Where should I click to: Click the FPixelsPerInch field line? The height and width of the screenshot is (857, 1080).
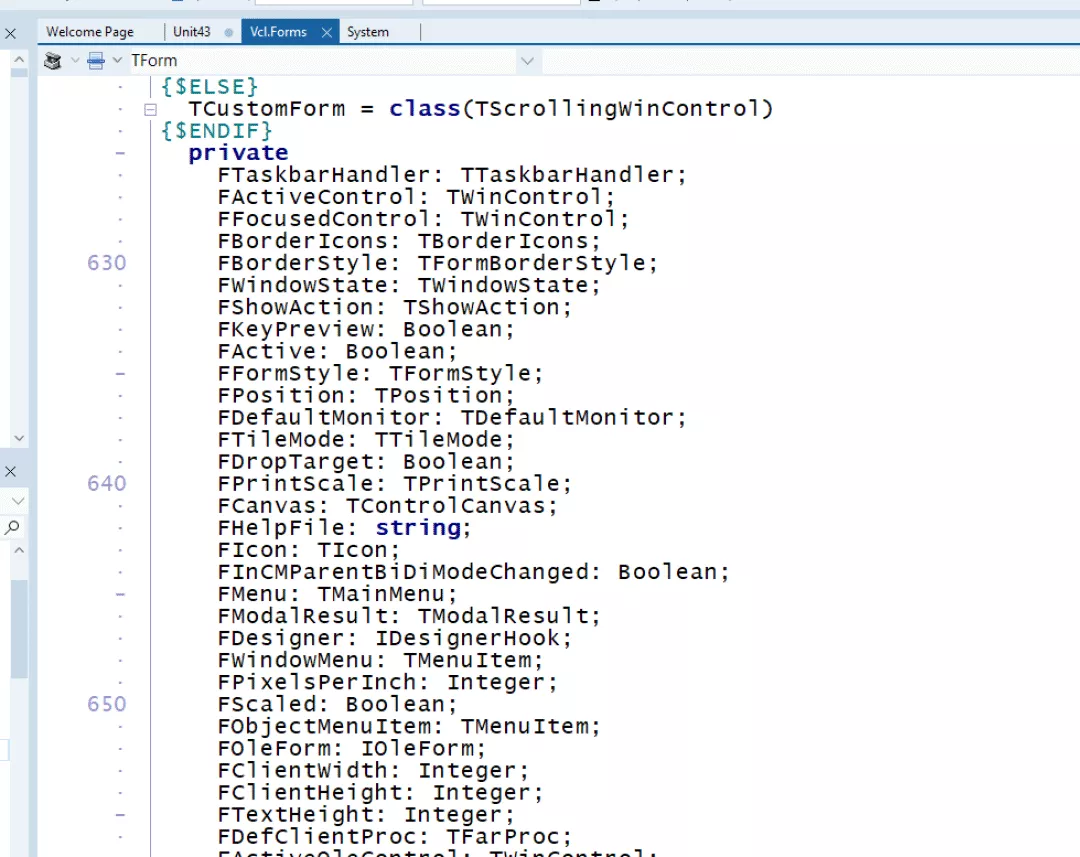(388, 682)
